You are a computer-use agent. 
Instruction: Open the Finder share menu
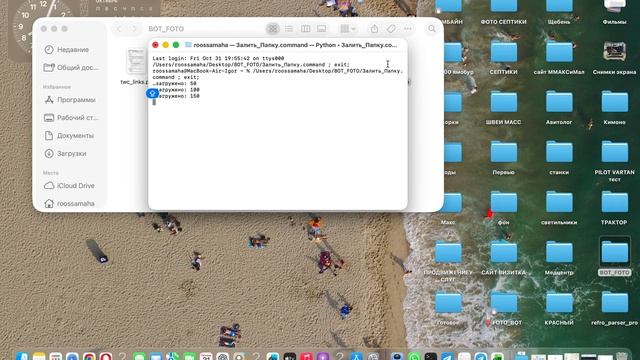click(374, 29)
